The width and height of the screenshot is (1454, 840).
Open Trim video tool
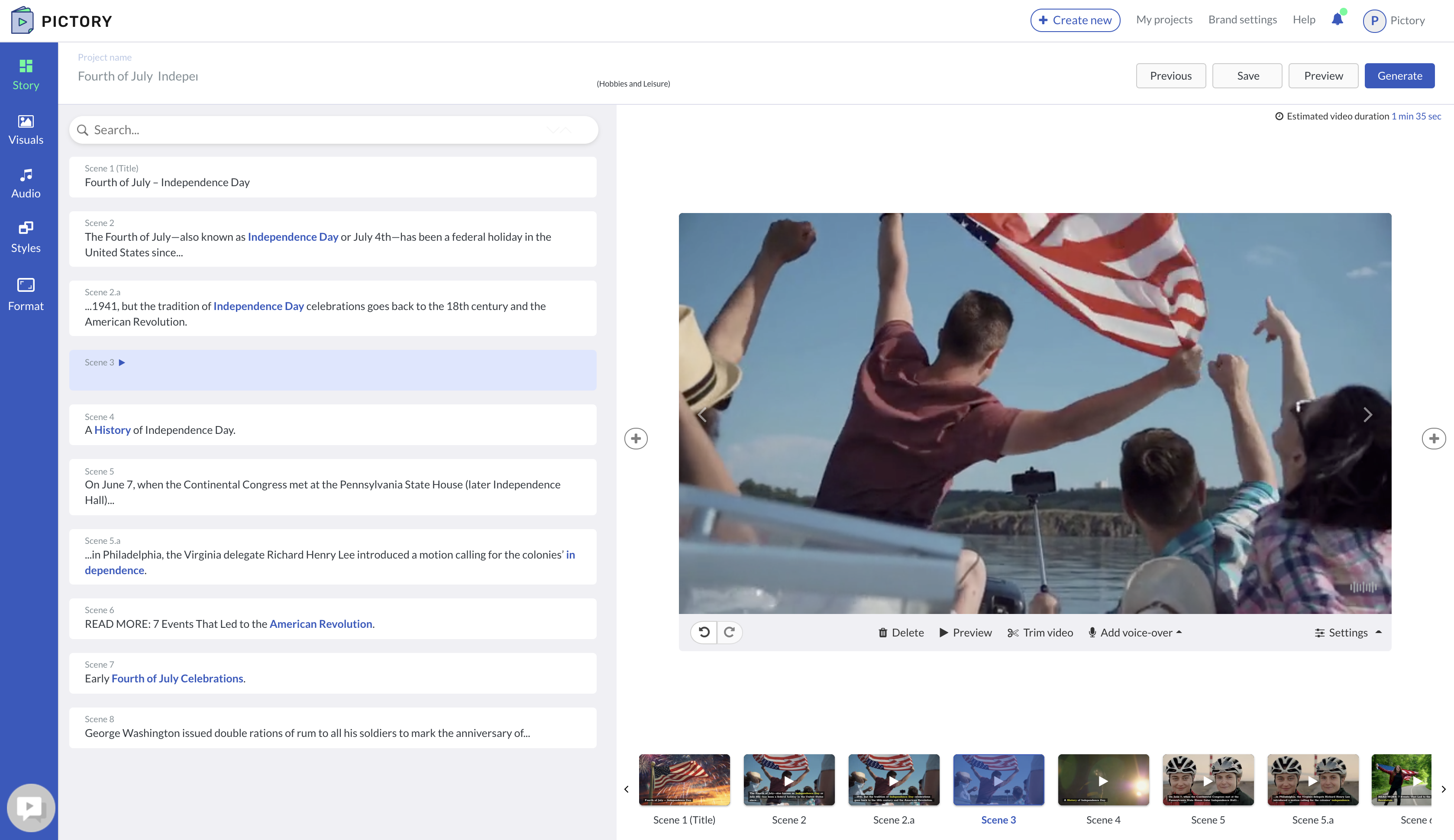click(x=1040, y=632)
